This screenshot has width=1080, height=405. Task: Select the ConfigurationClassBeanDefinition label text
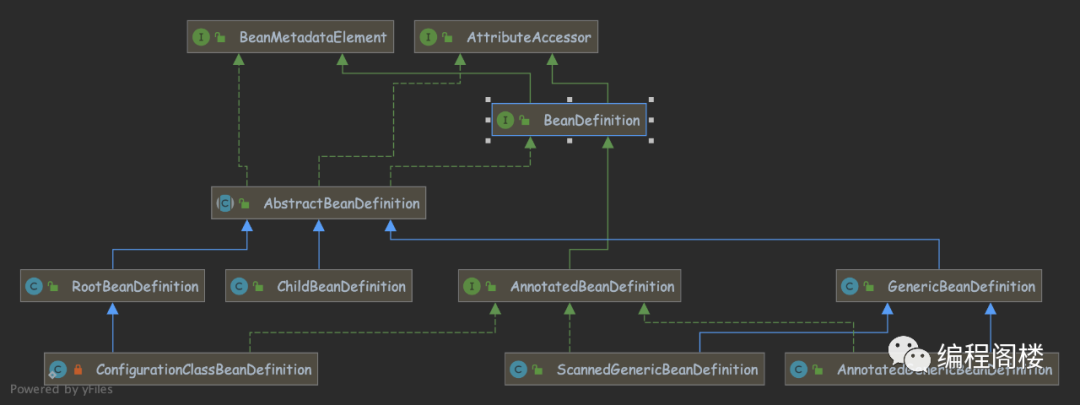point(203,370)
